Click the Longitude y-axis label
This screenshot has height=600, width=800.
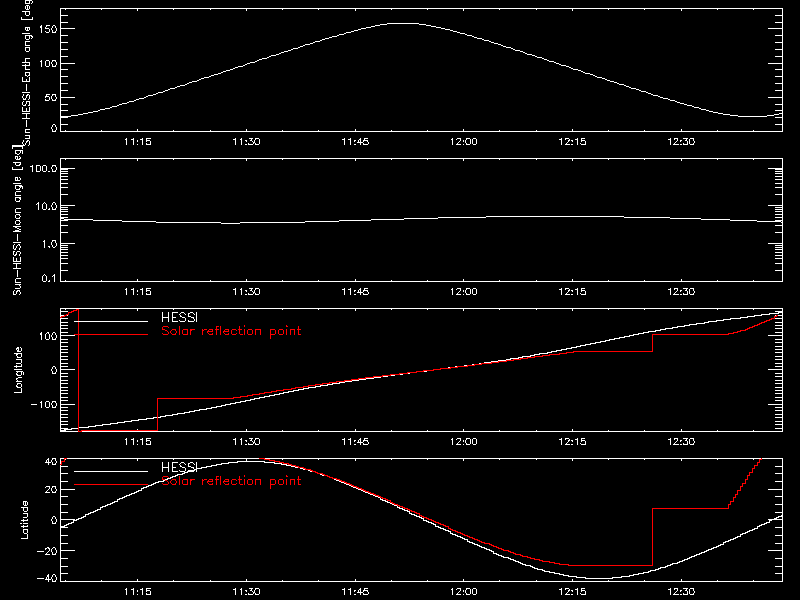18,370
